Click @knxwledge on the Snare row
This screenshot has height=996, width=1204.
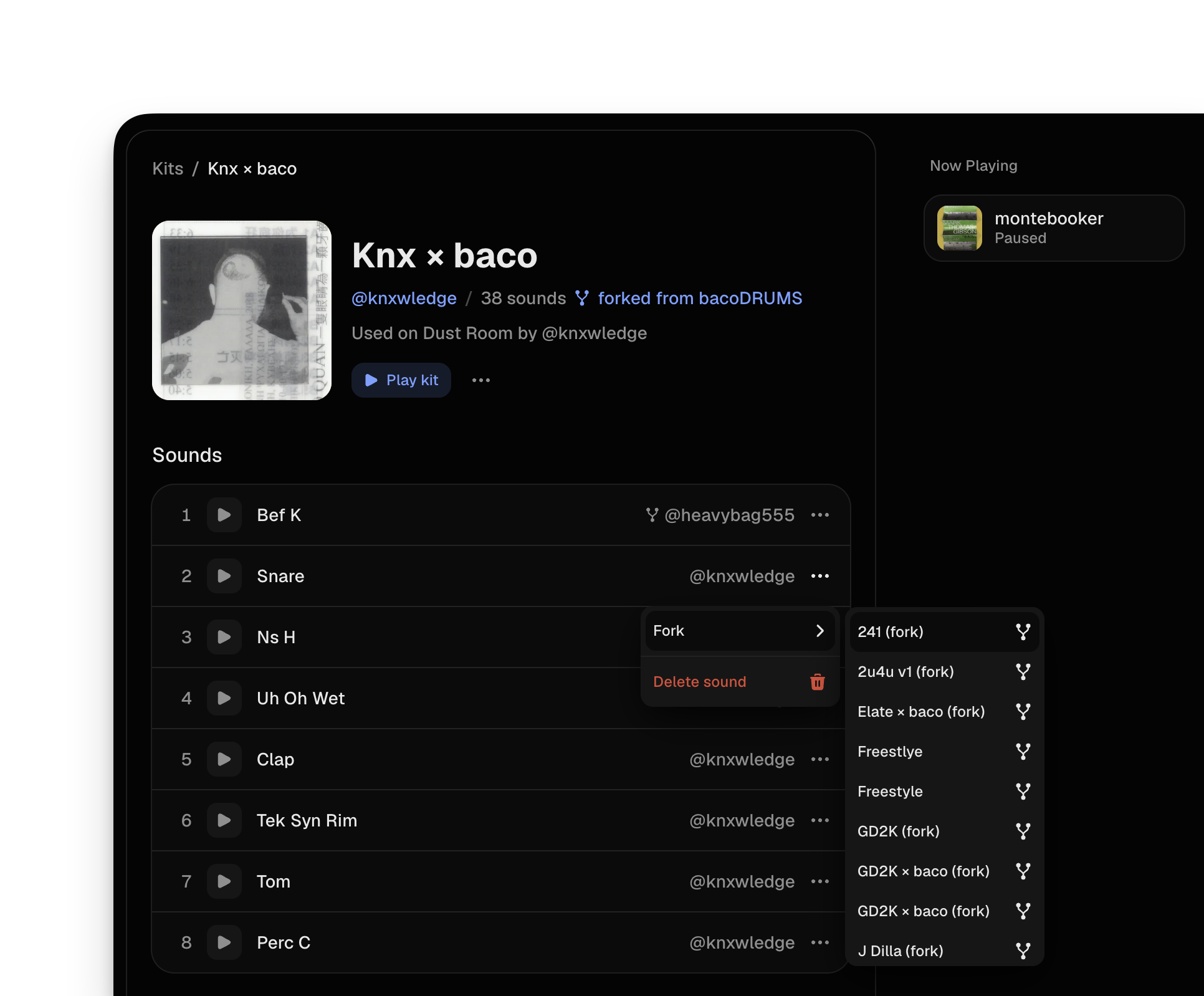click(x=742, y=577)
